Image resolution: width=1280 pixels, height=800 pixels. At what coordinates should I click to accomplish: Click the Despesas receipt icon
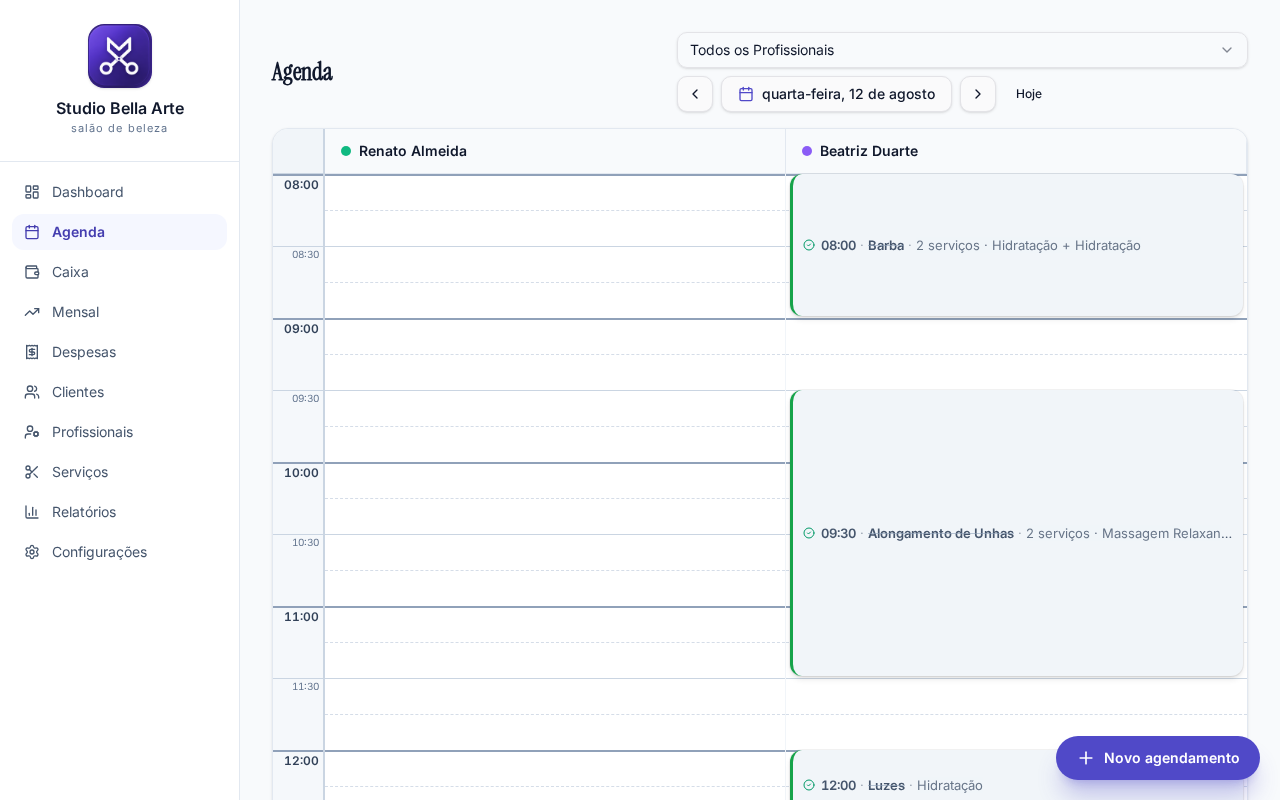point(32,352)
